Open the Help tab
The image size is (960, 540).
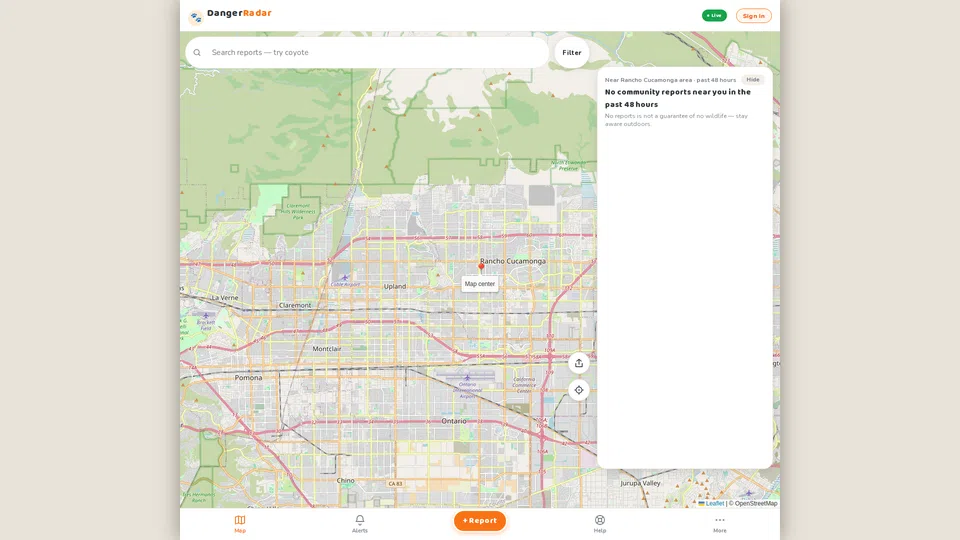coord(600,524)
